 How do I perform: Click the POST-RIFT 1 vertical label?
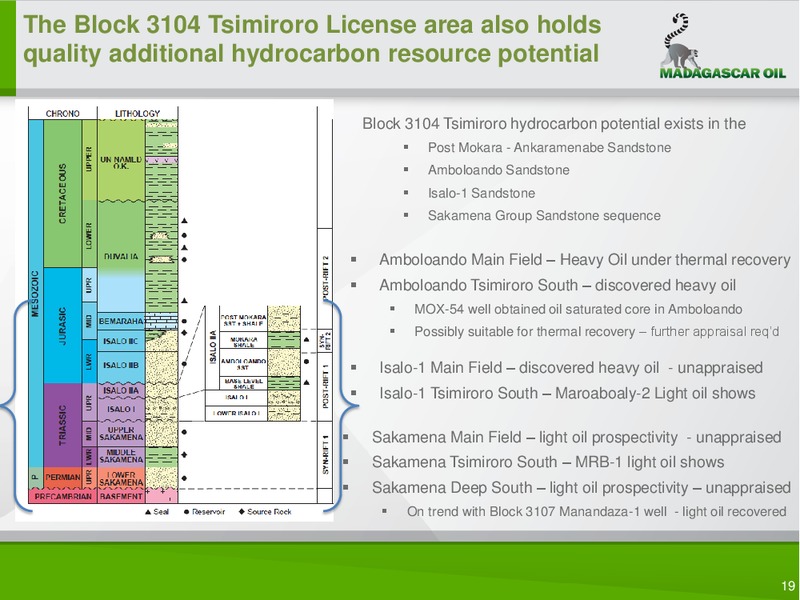pyautogui.click(x=326, y=386)
